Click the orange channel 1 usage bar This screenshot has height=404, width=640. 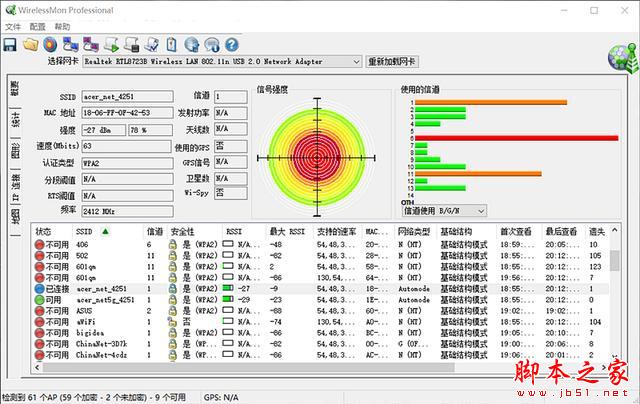491,102
